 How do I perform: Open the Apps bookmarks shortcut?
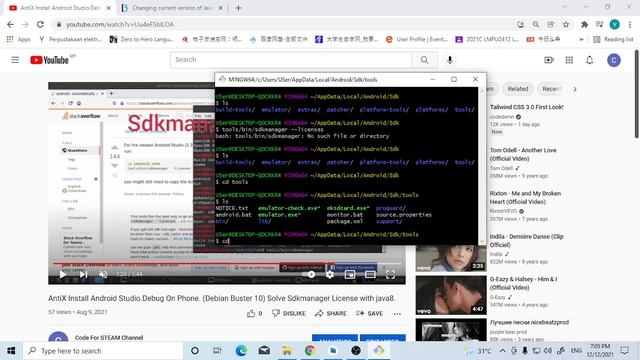point(19,39)
